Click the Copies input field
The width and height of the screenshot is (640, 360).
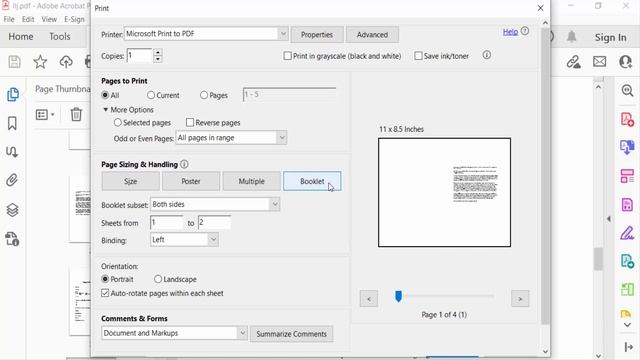click(x=140, y=56)
